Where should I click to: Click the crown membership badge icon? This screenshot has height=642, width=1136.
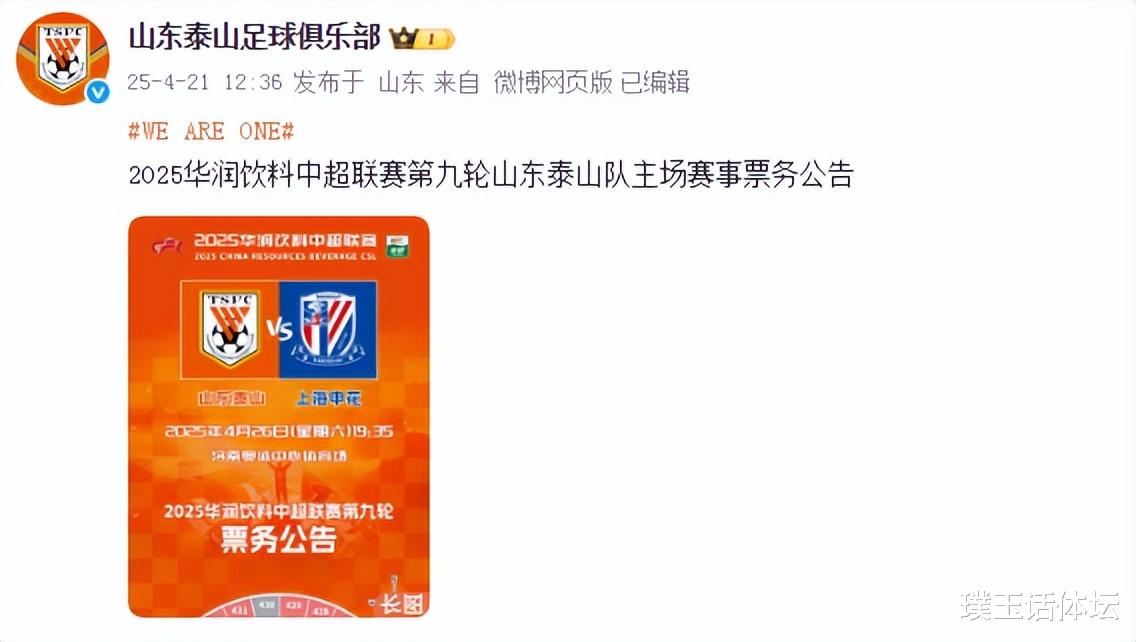pos(402,38)
